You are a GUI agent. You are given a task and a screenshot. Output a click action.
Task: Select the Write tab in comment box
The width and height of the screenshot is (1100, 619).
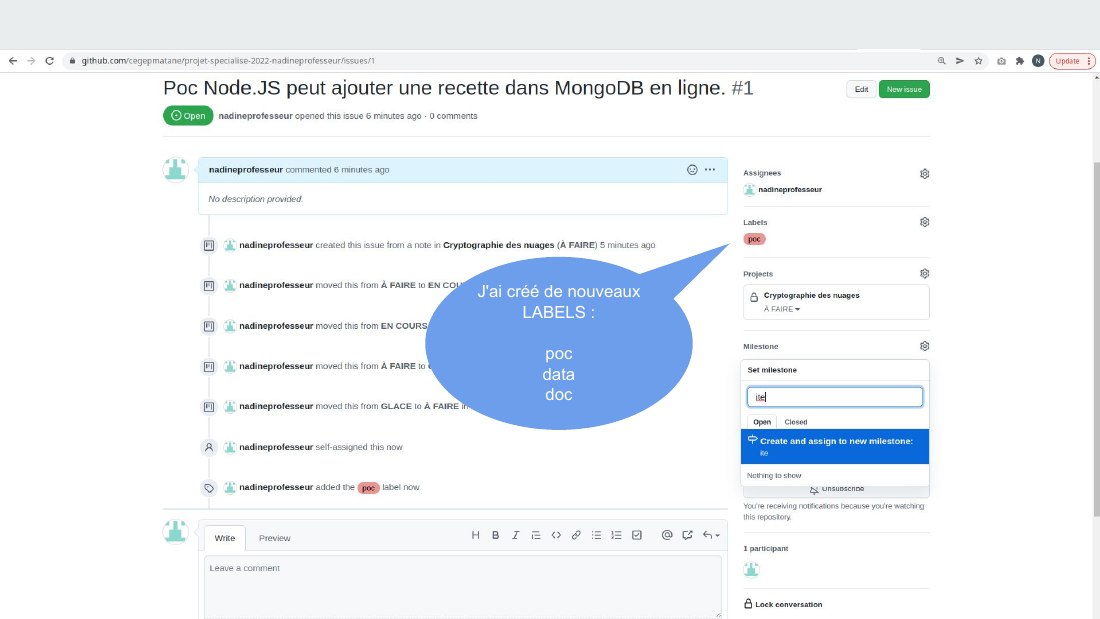pyautogui.click(x=224, y=538)
